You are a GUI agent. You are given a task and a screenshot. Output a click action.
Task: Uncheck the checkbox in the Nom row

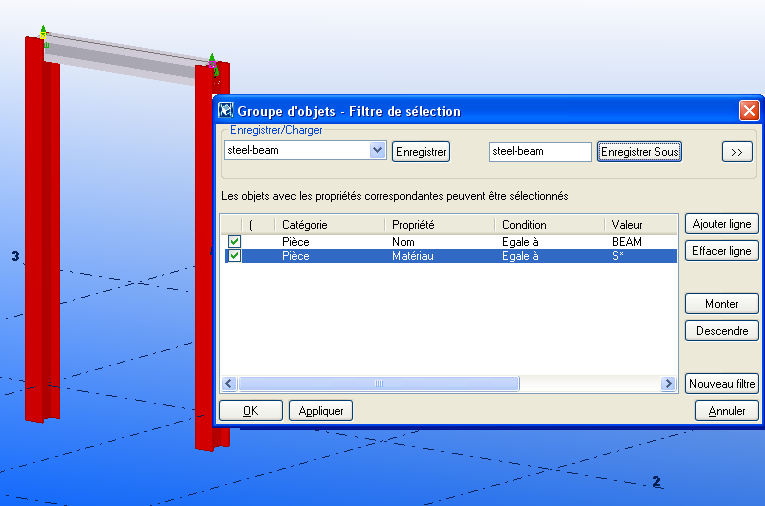(234, 242)
